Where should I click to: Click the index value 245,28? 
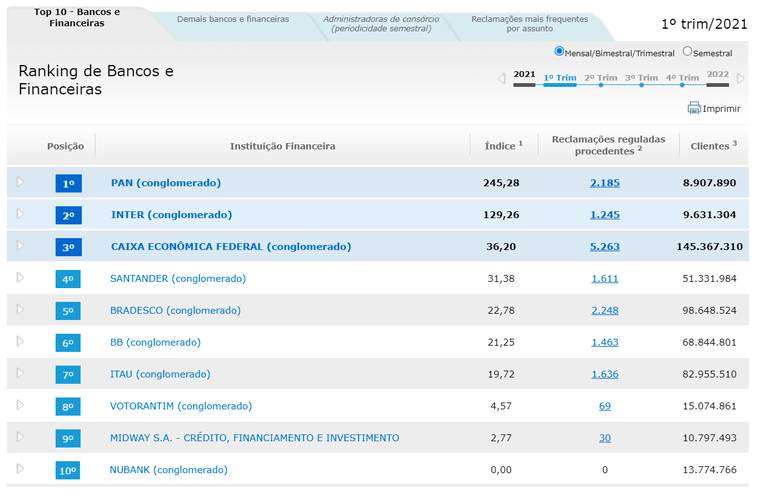pos(501,183)
